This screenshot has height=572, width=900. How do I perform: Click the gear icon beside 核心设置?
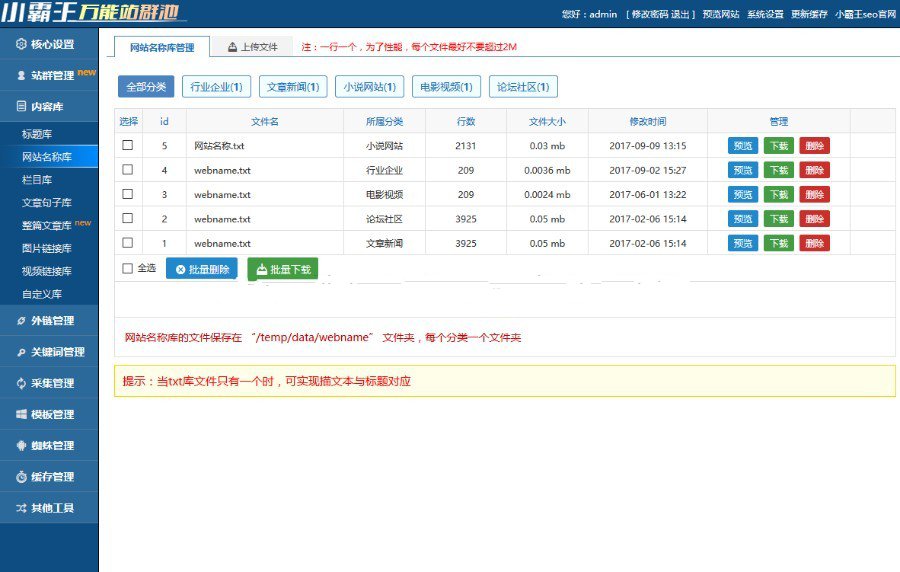click(22, 44)
